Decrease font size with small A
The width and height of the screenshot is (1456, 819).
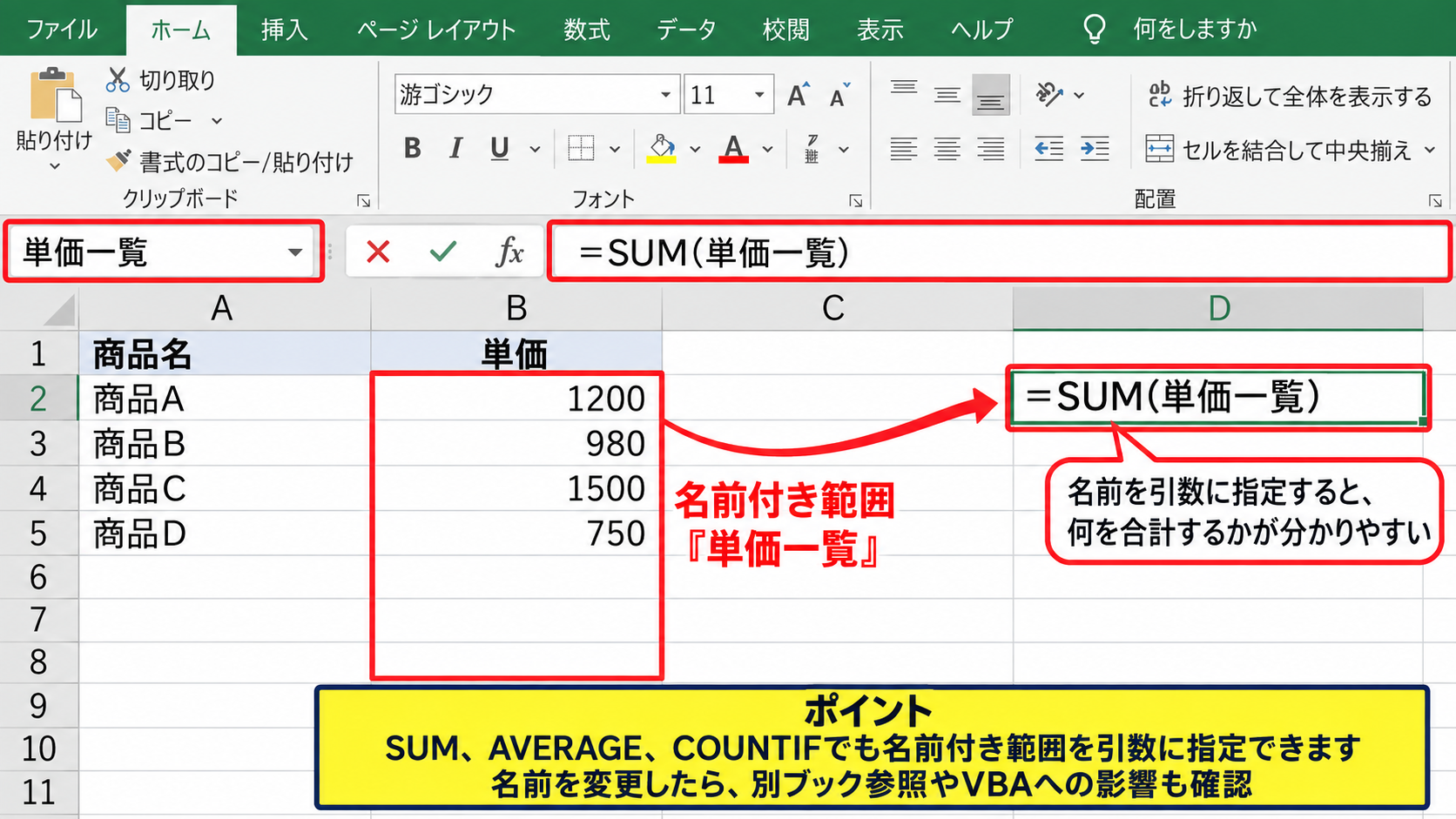tap(839, 94)
